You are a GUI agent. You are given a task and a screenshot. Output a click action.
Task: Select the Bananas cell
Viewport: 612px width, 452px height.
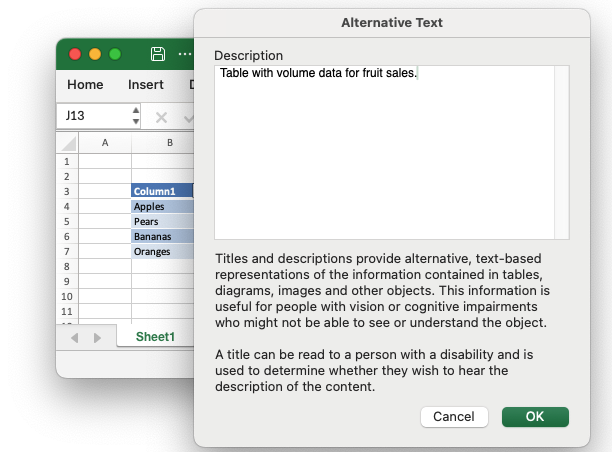(161, 236)
